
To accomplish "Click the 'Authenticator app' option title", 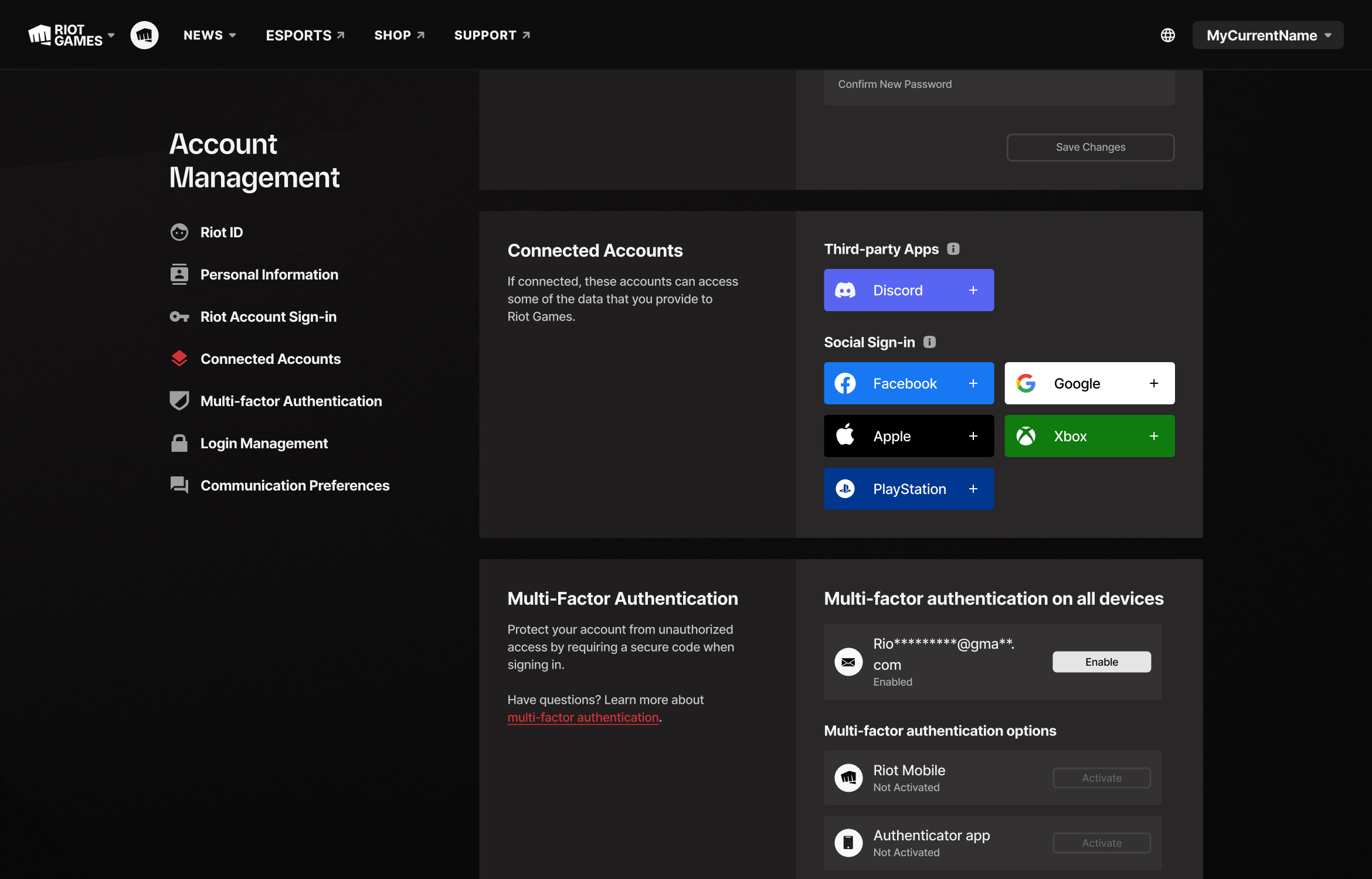I will point(931,835).
